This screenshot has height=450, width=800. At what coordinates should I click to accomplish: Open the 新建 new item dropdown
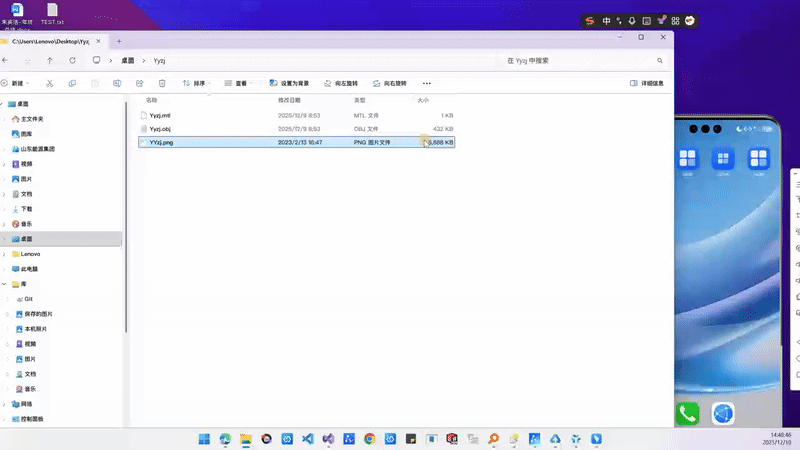coord(15,83)
